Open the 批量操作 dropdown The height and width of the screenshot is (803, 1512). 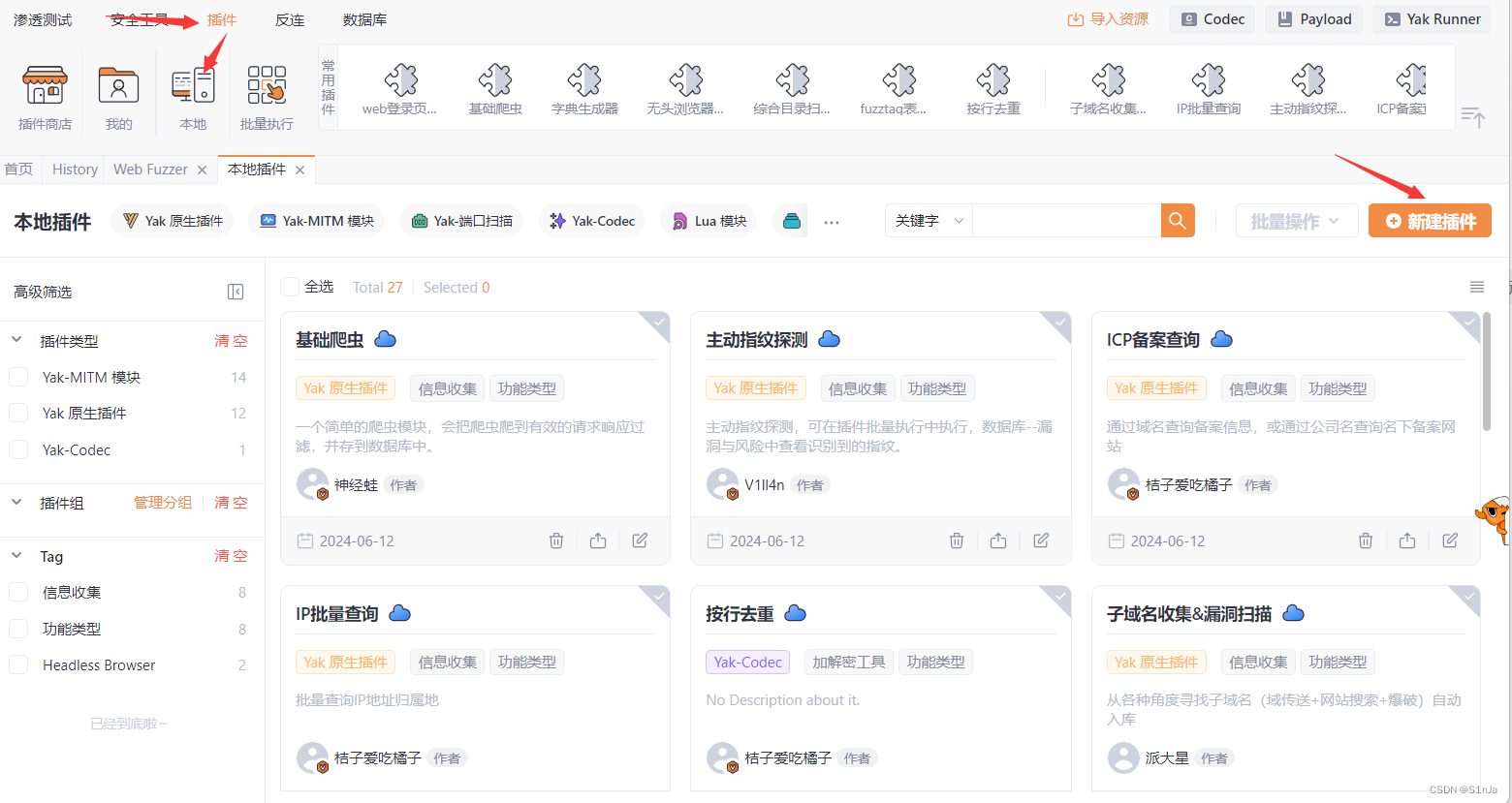point(1297,220)
